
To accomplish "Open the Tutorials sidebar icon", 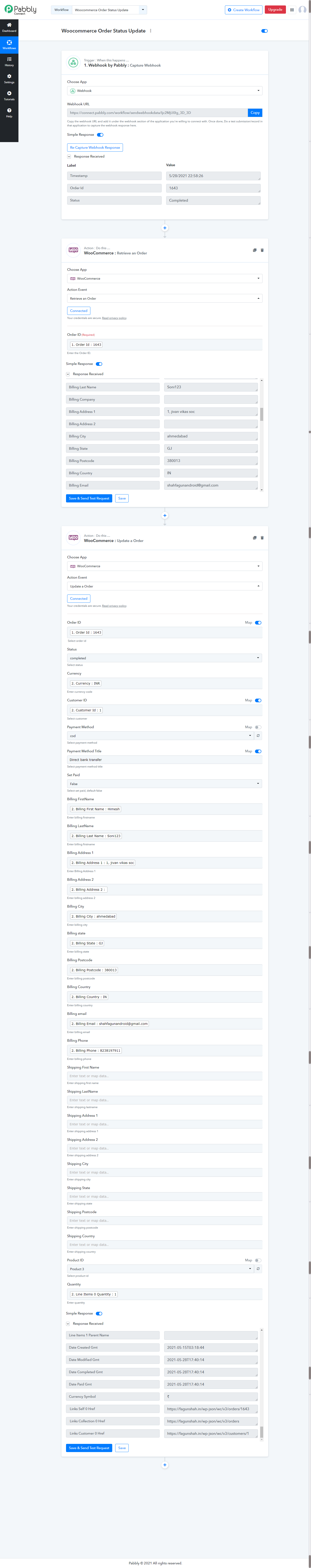I will click(x=9, y=95).
